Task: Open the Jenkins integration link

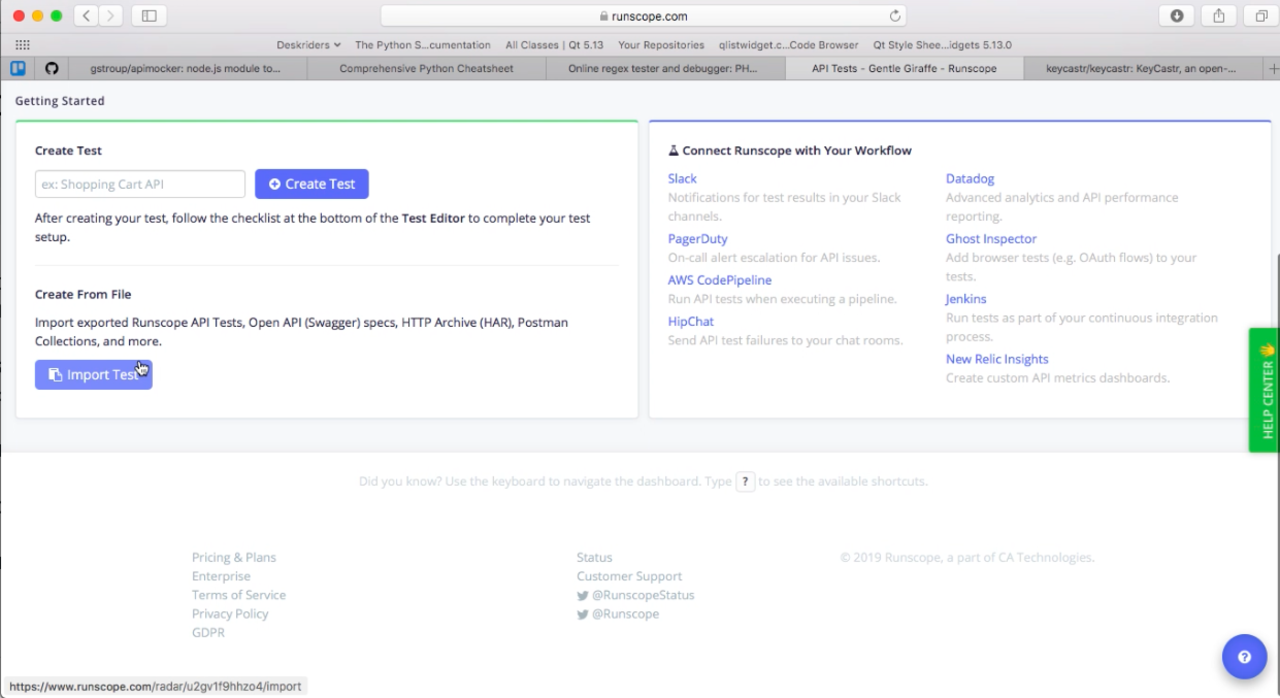Action: click(x=966, y=299)
